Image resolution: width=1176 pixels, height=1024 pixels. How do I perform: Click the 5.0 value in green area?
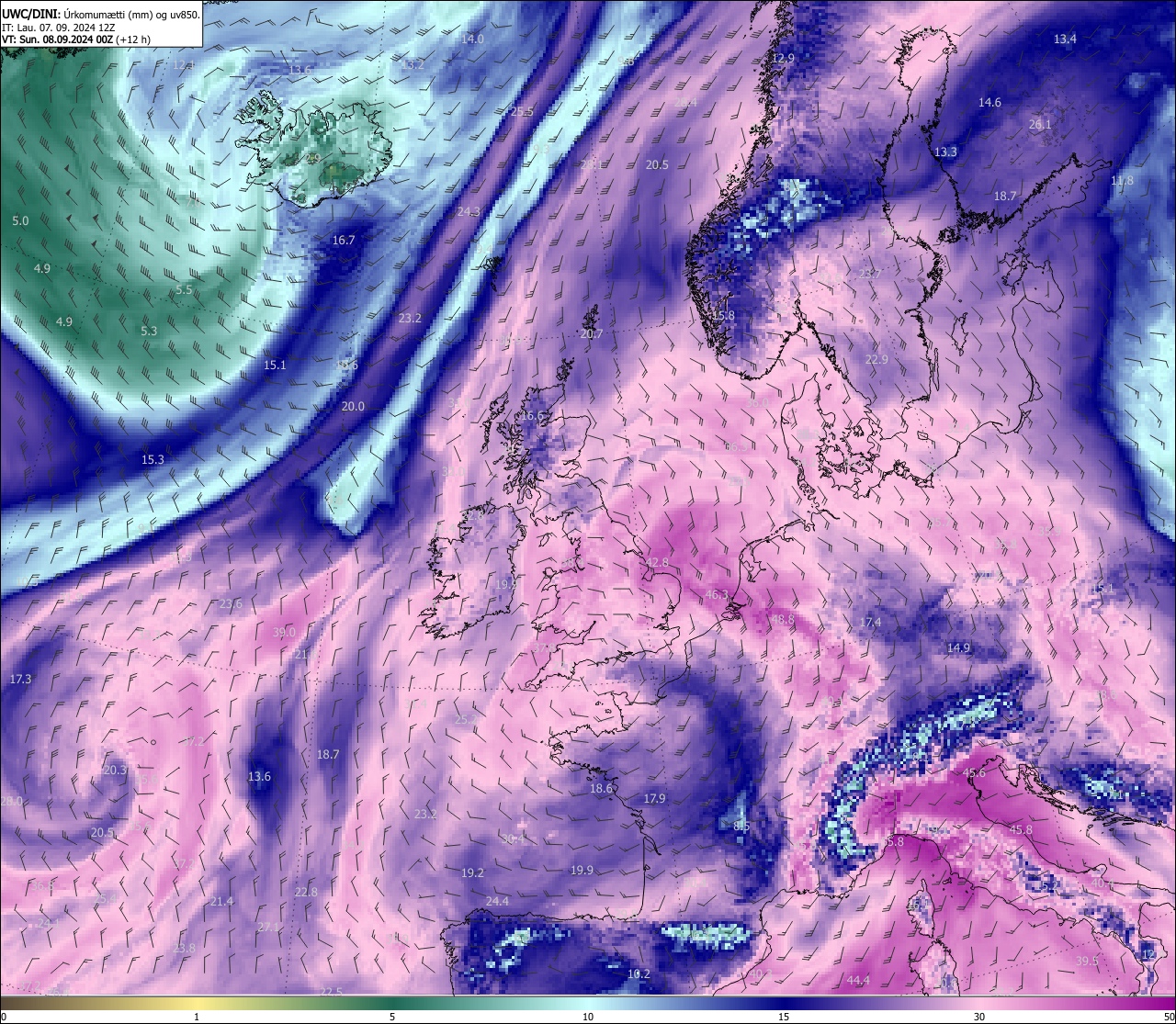pyautogui.click(x=20, y=222)
